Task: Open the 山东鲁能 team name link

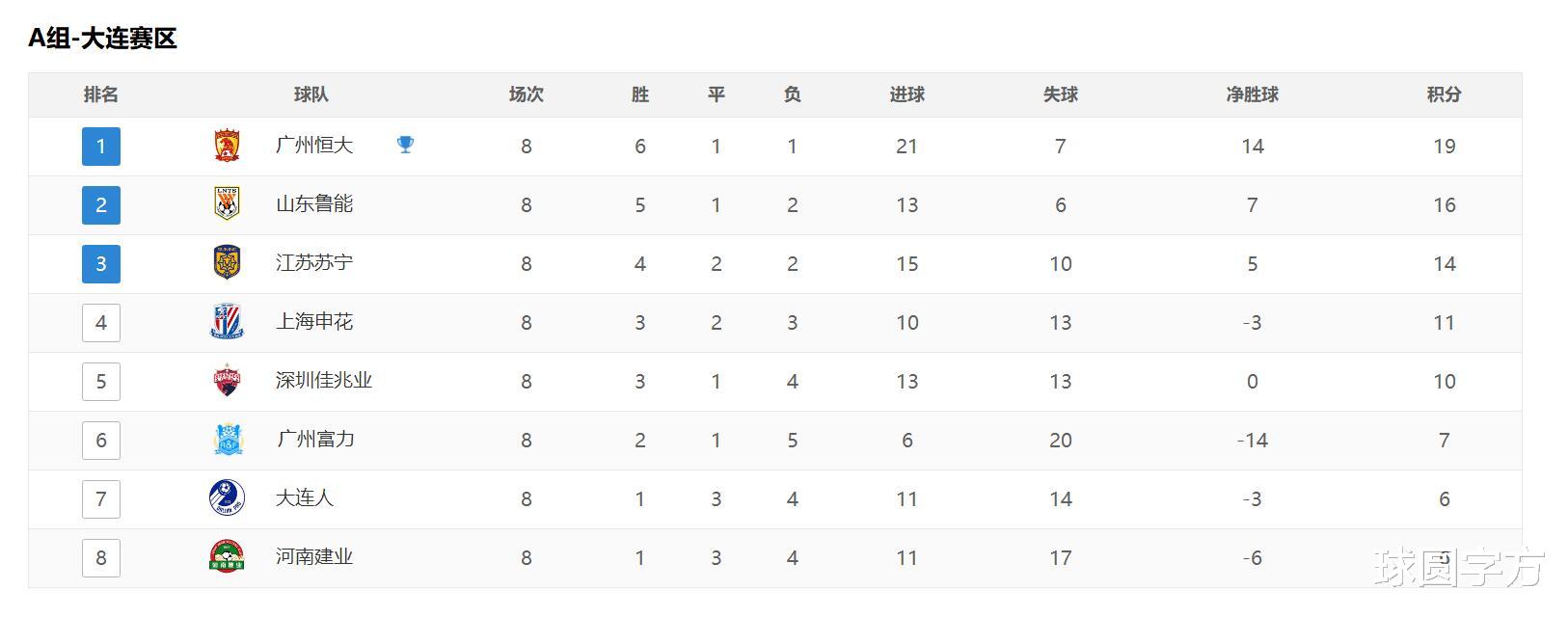Action: [314, 204]
